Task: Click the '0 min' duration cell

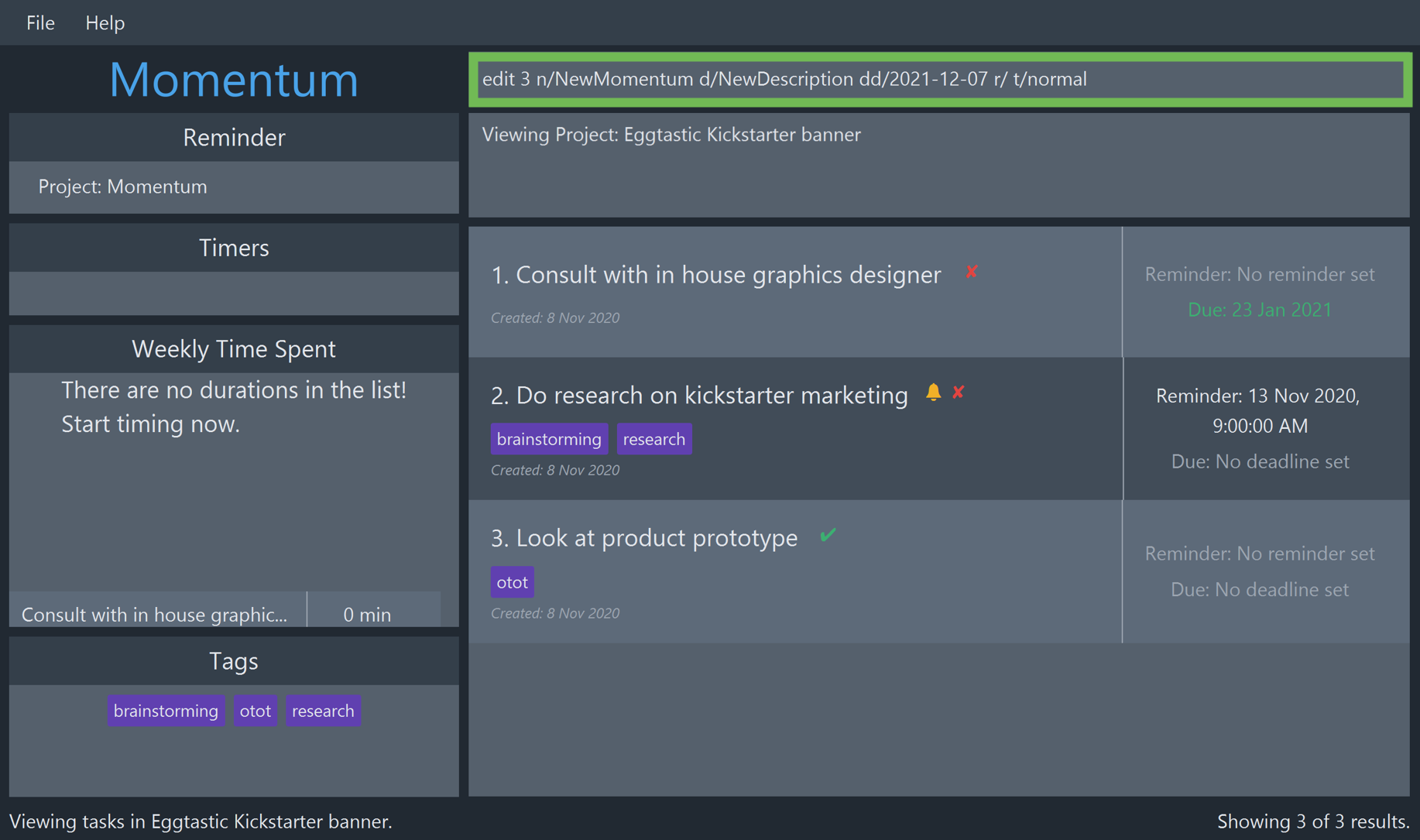Action: pos(367,614)
